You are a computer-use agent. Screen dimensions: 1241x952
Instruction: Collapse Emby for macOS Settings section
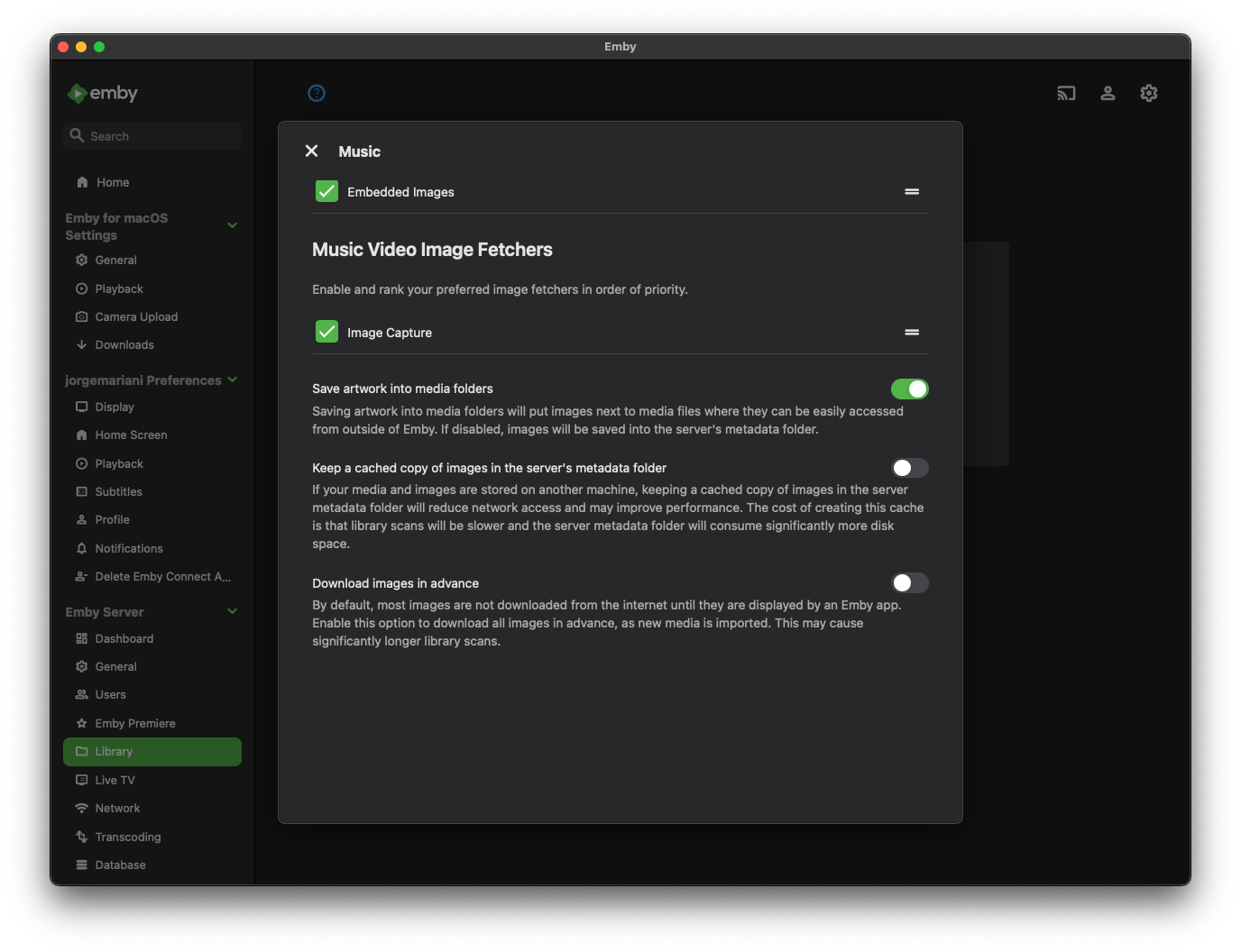[233, 225]
